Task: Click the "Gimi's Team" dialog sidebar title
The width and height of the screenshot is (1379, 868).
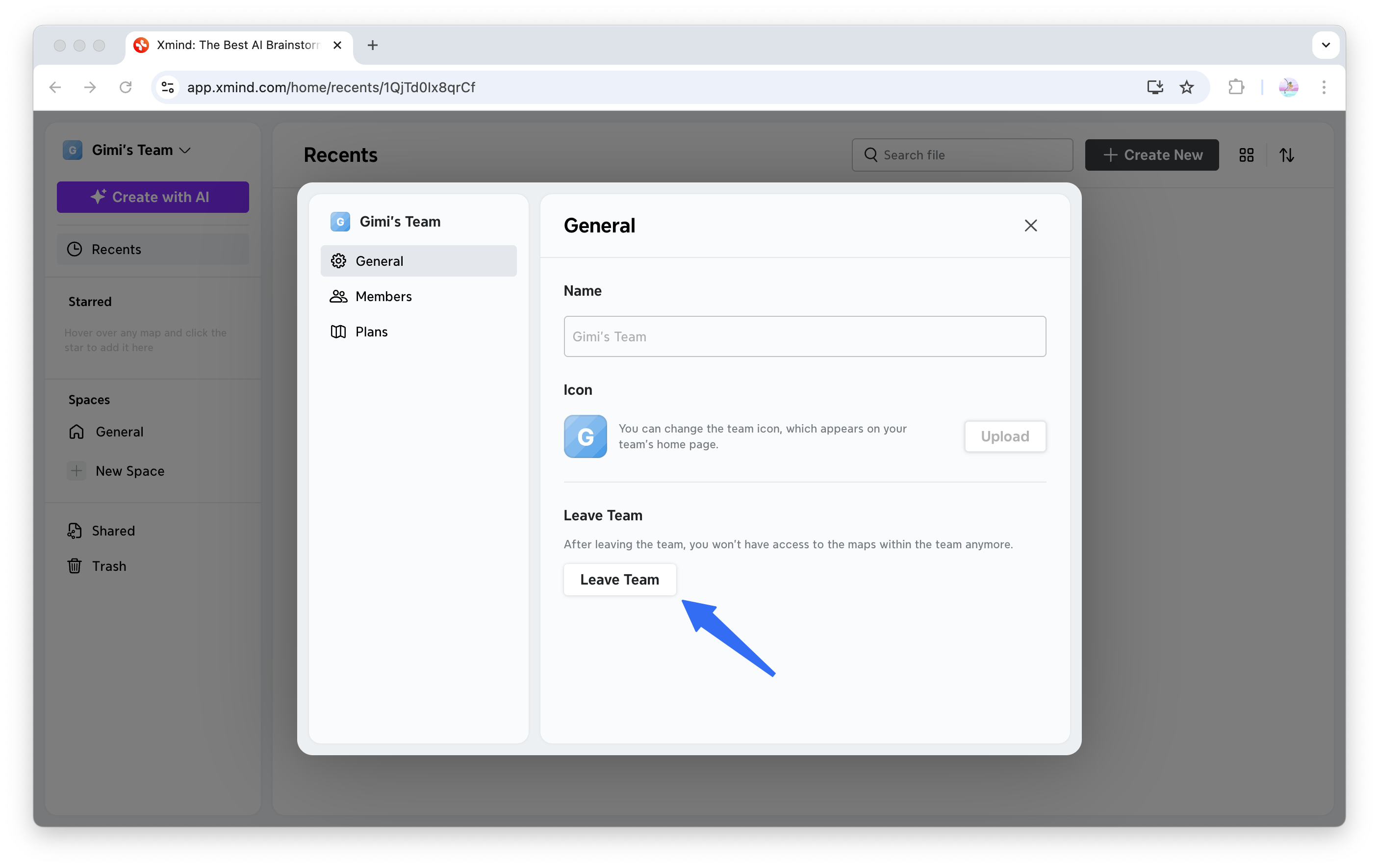Action: point(400,222)
